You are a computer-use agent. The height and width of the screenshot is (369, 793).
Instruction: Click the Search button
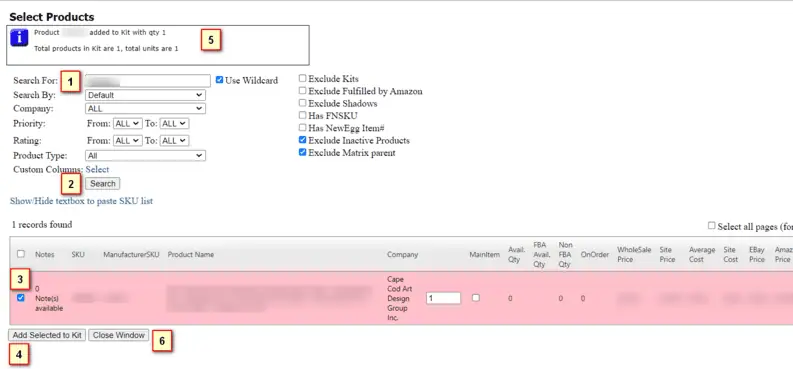tap(103, 183)
